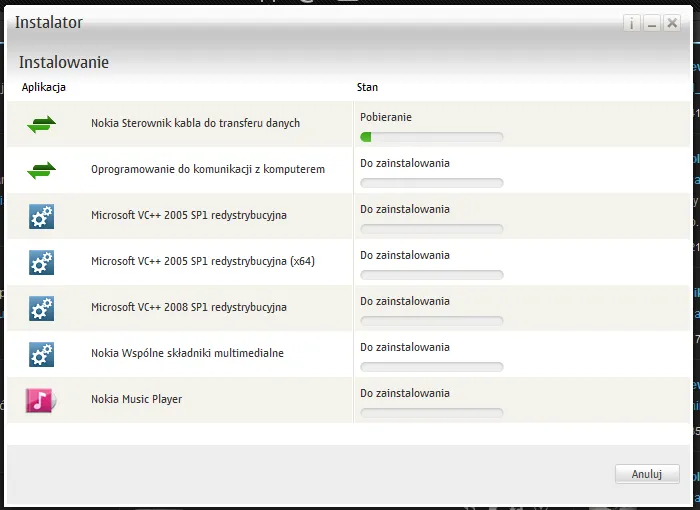Image resolution: width=700 pixels, height=510 pixels.
Task: Click the Pobieranie progress bar
Action: (x=432, y=137)
